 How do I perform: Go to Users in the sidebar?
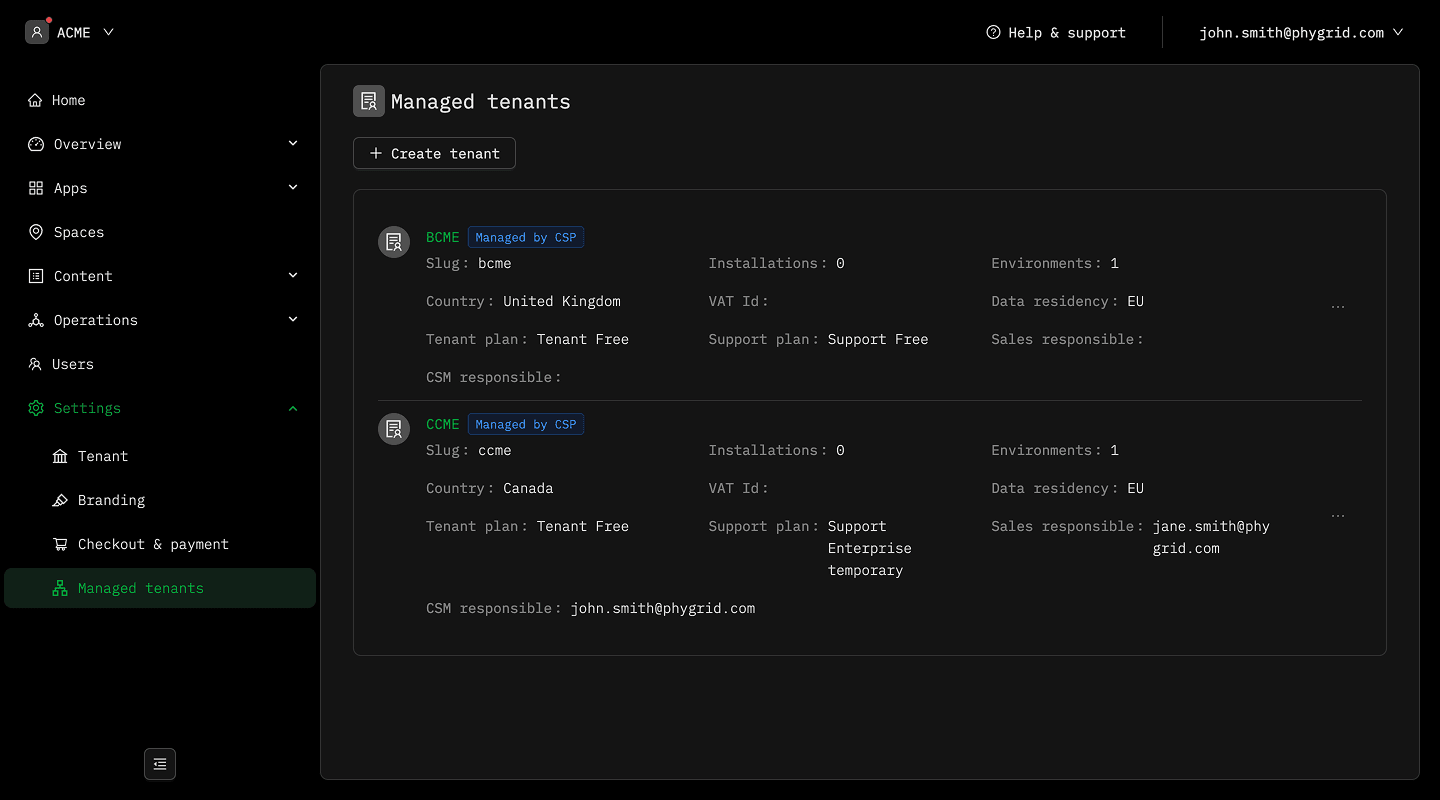tap(72, 364)
